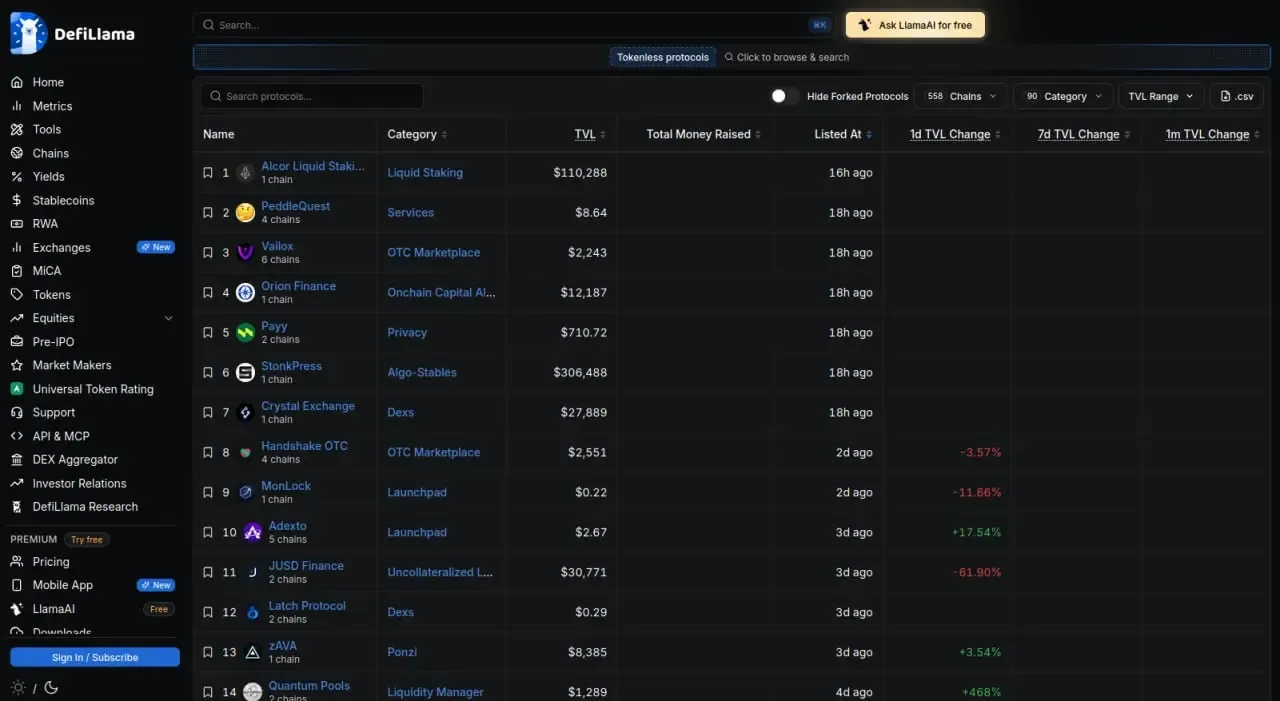Image resolution: width=1280 pixels, height=701 pixels.
Task: Open the Category filter dropdown
Action: (x=1063, y=96)
